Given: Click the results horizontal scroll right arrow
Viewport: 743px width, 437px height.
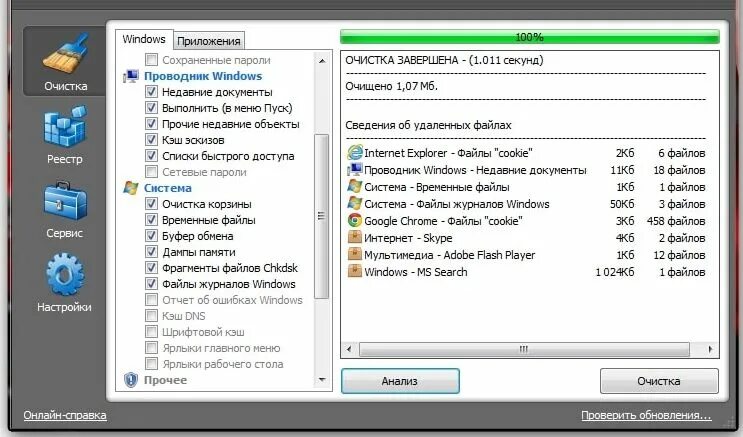Looking at the screenshot, I should click(x=710, y=349).
